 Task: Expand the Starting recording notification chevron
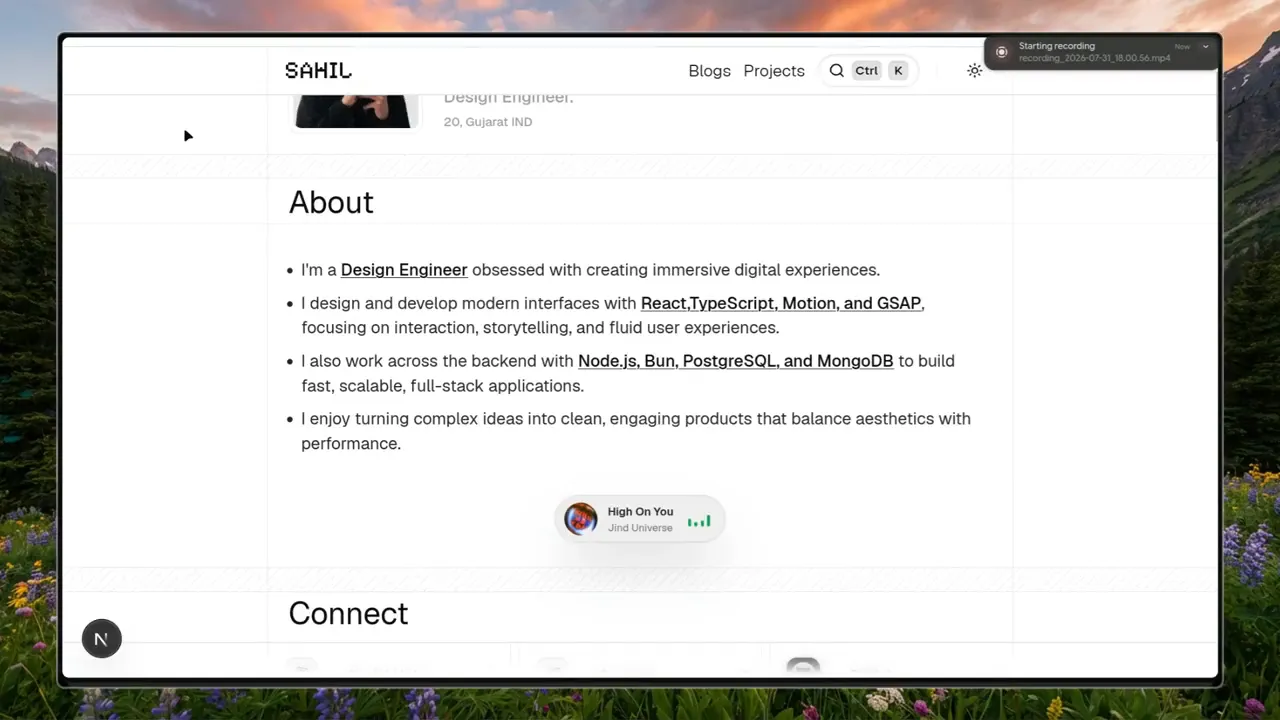pyautogui.click(x=1205, y=46)
